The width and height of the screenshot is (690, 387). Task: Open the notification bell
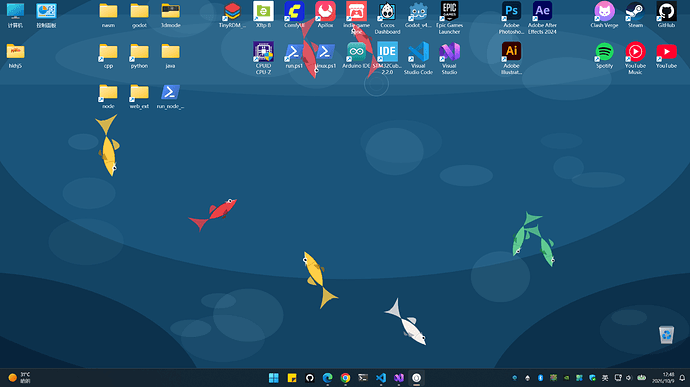pyautogui.click(x=682, y=378)
